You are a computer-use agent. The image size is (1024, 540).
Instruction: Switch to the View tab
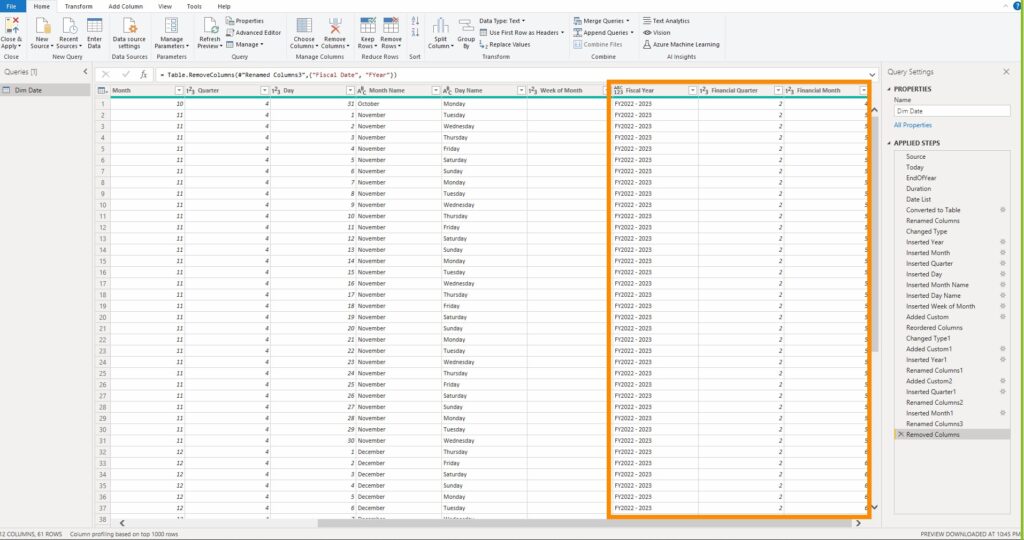(x=165, y=6)
